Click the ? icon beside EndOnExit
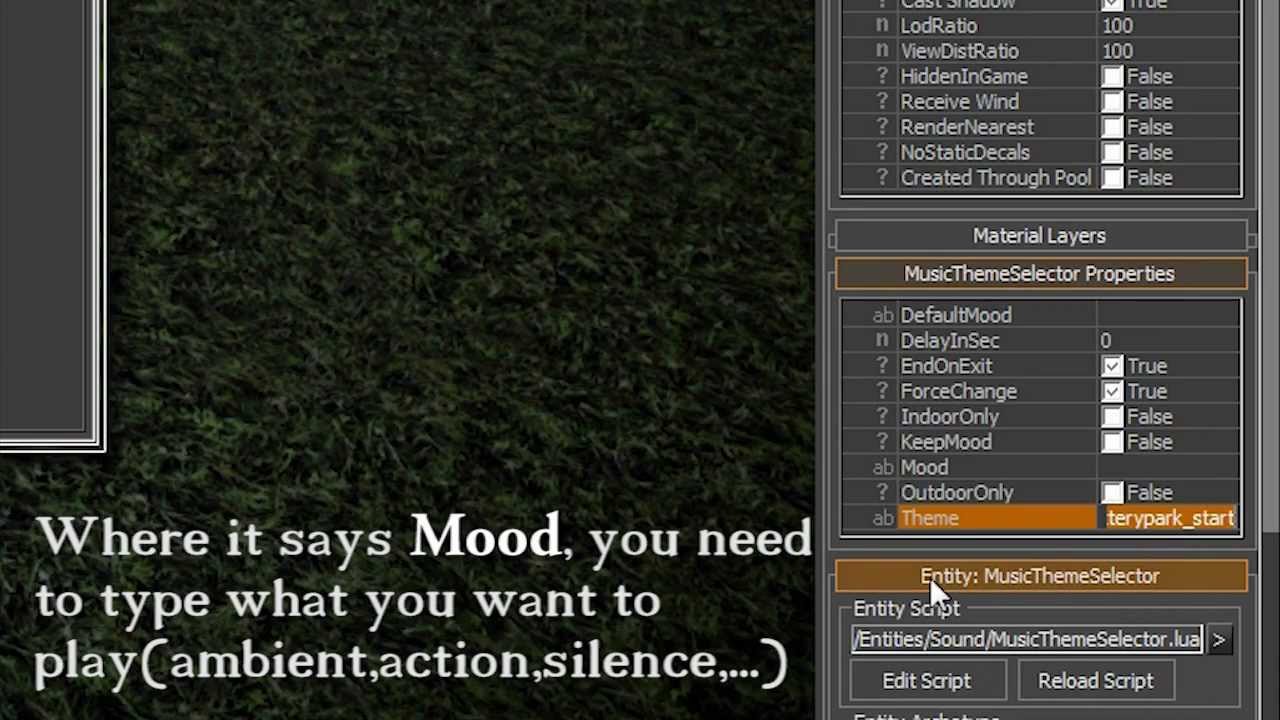This screenshot has width=1280, height=720. coord(882,366)
